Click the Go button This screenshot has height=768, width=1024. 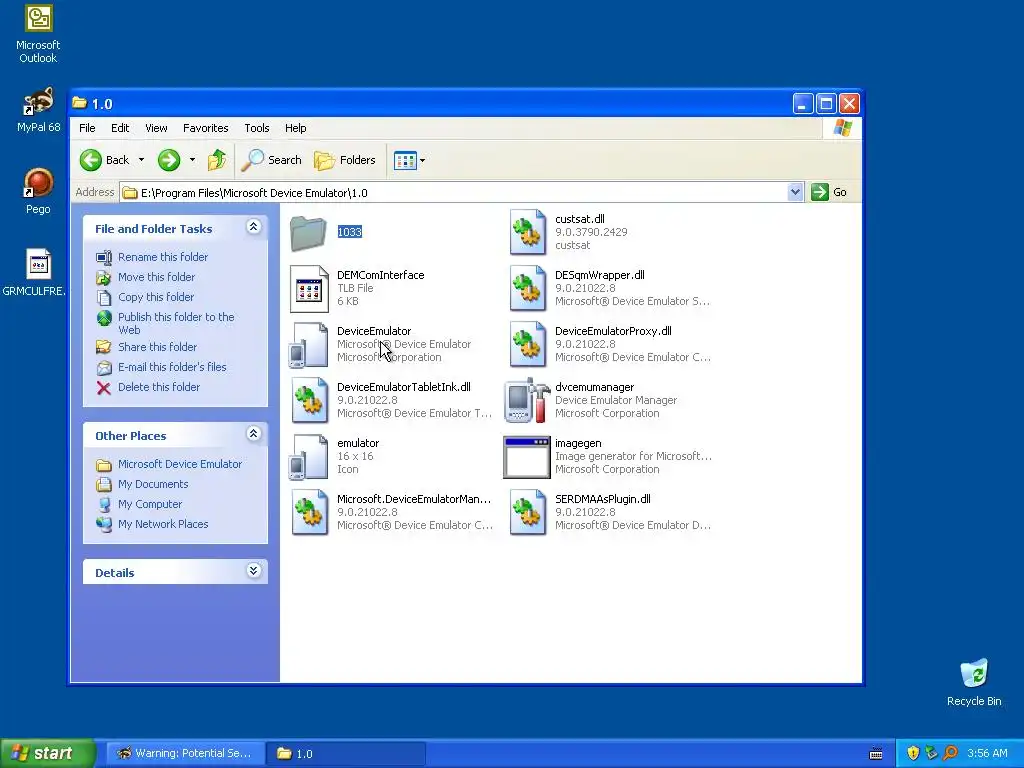pos(829,192)
